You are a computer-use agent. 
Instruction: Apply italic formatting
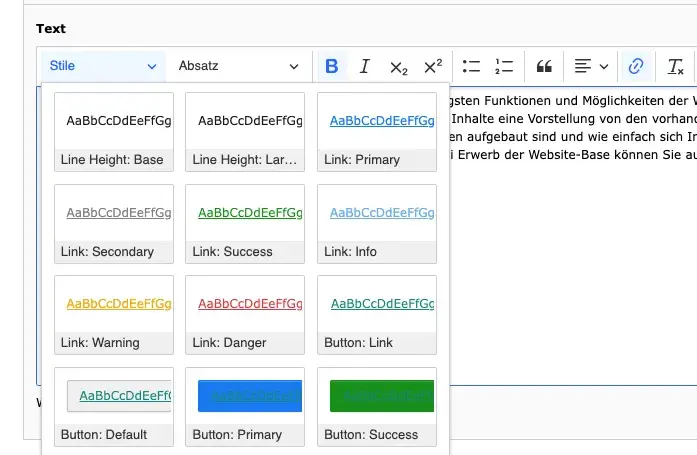tap(365, 67)
